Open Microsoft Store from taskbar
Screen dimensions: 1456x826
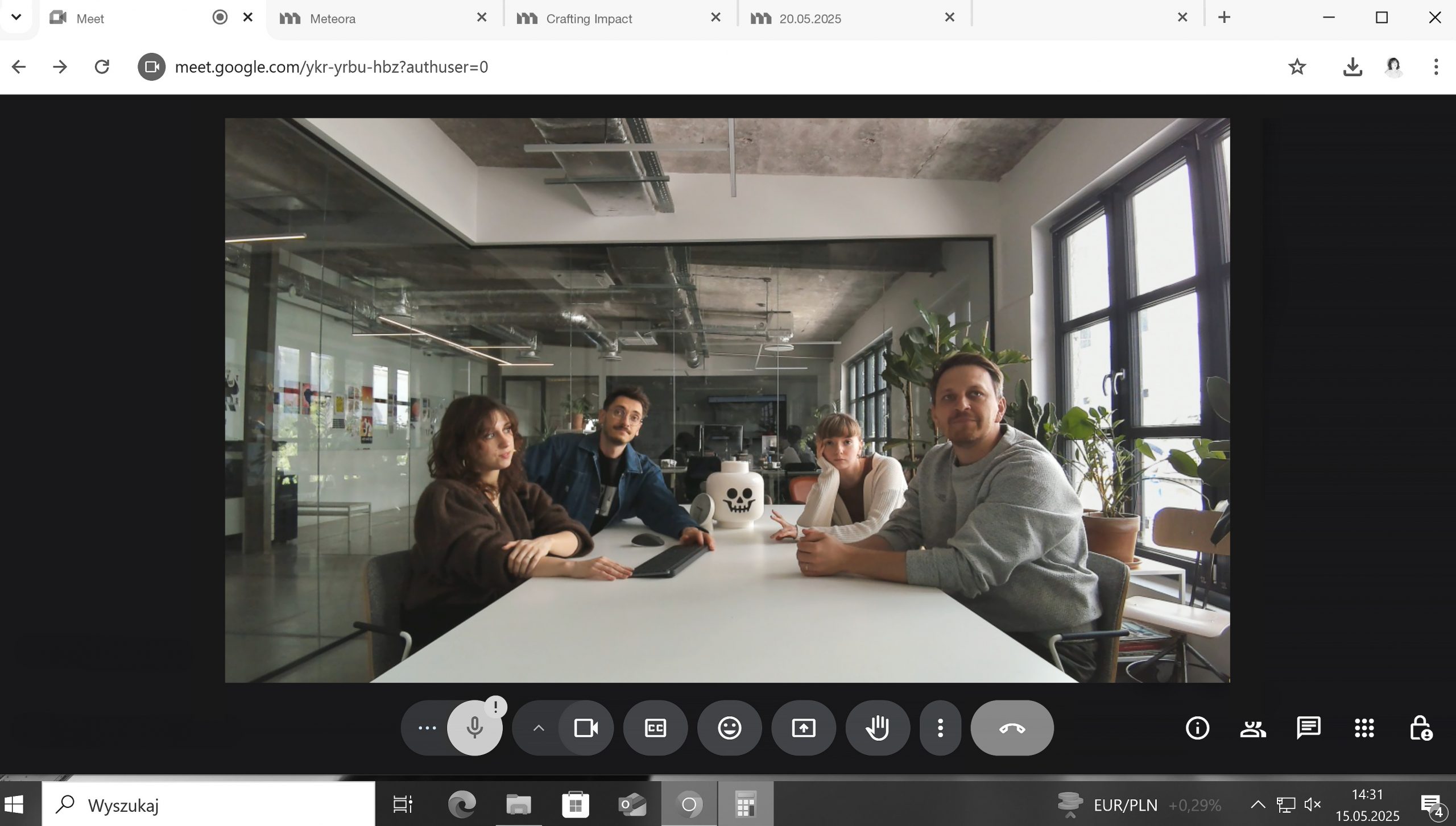click(575, 804)
